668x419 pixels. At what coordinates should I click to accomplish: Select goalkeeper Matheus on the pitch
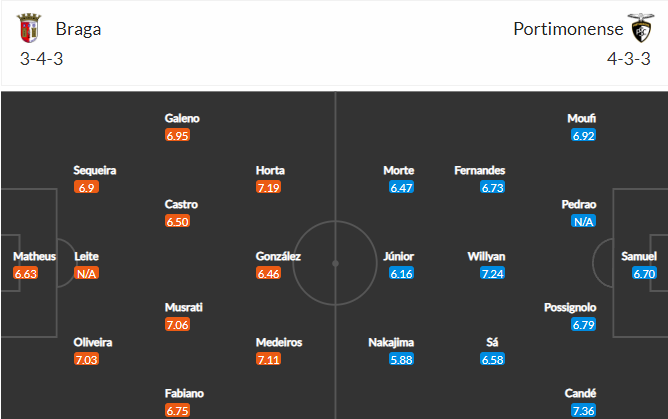[35, 256]
